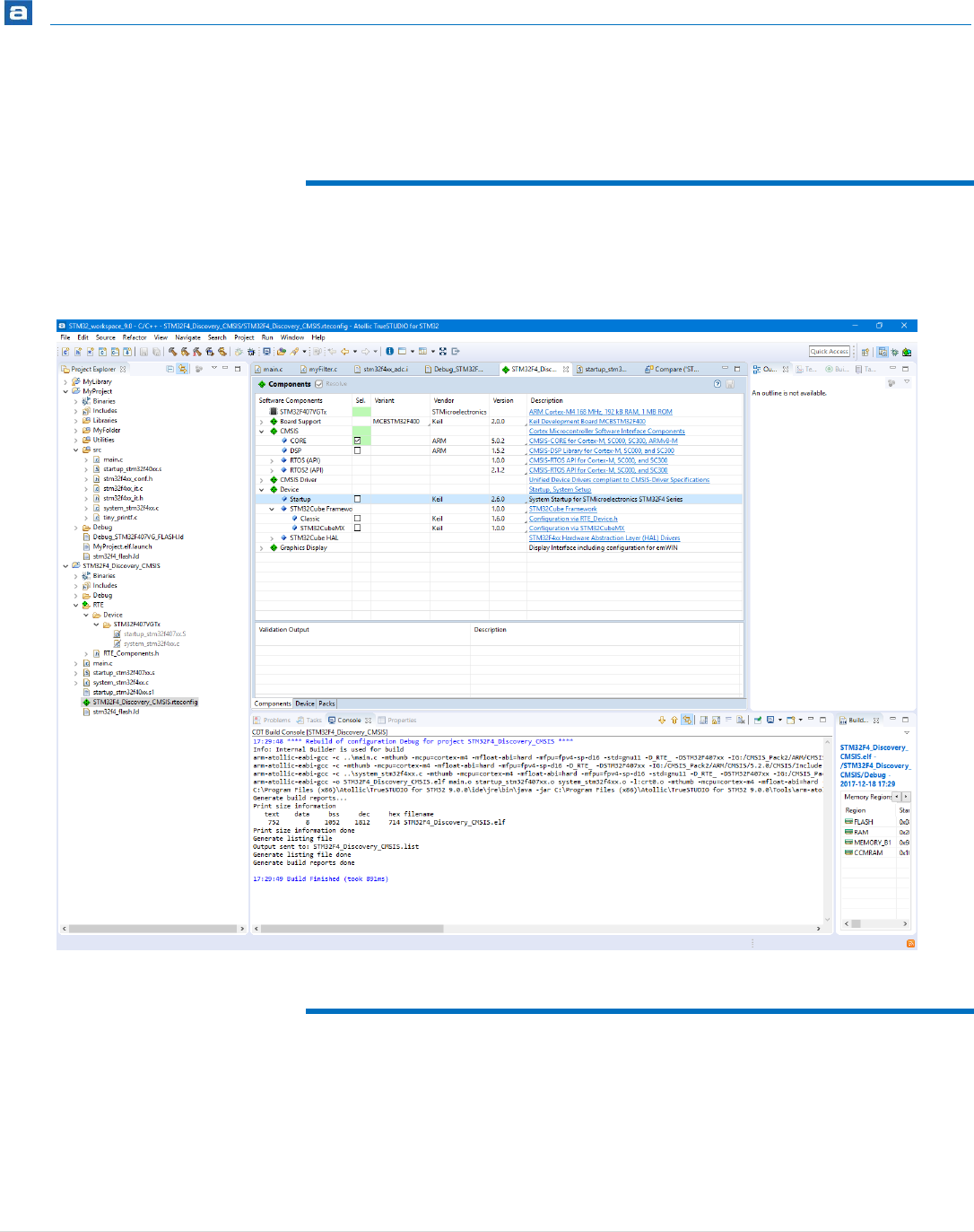Screen dimensions: 974x1232
Task: Click the Information toolbar icon
Action: [x=389, y=351]
